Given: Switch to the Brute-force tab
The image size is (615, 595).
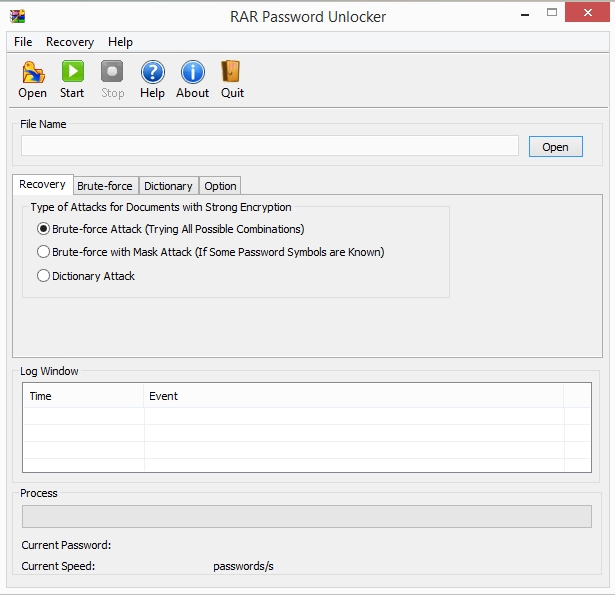Looking at the screenshot, I should click(x=105, y=186).
